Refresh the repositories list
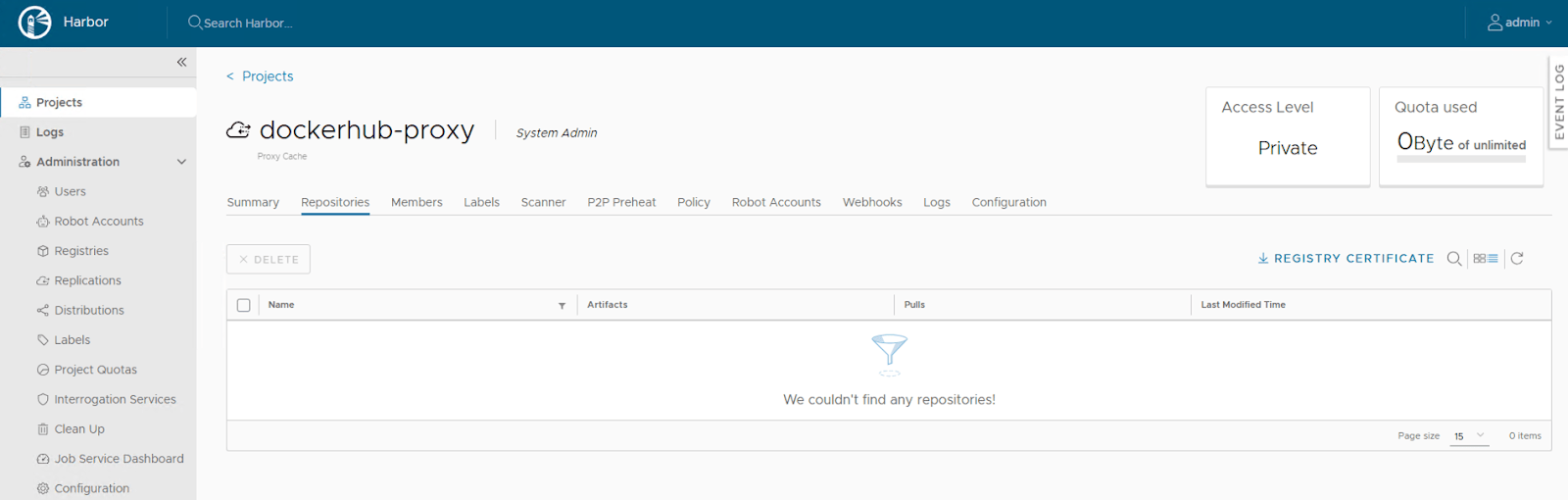 [x=1517, y=259]
